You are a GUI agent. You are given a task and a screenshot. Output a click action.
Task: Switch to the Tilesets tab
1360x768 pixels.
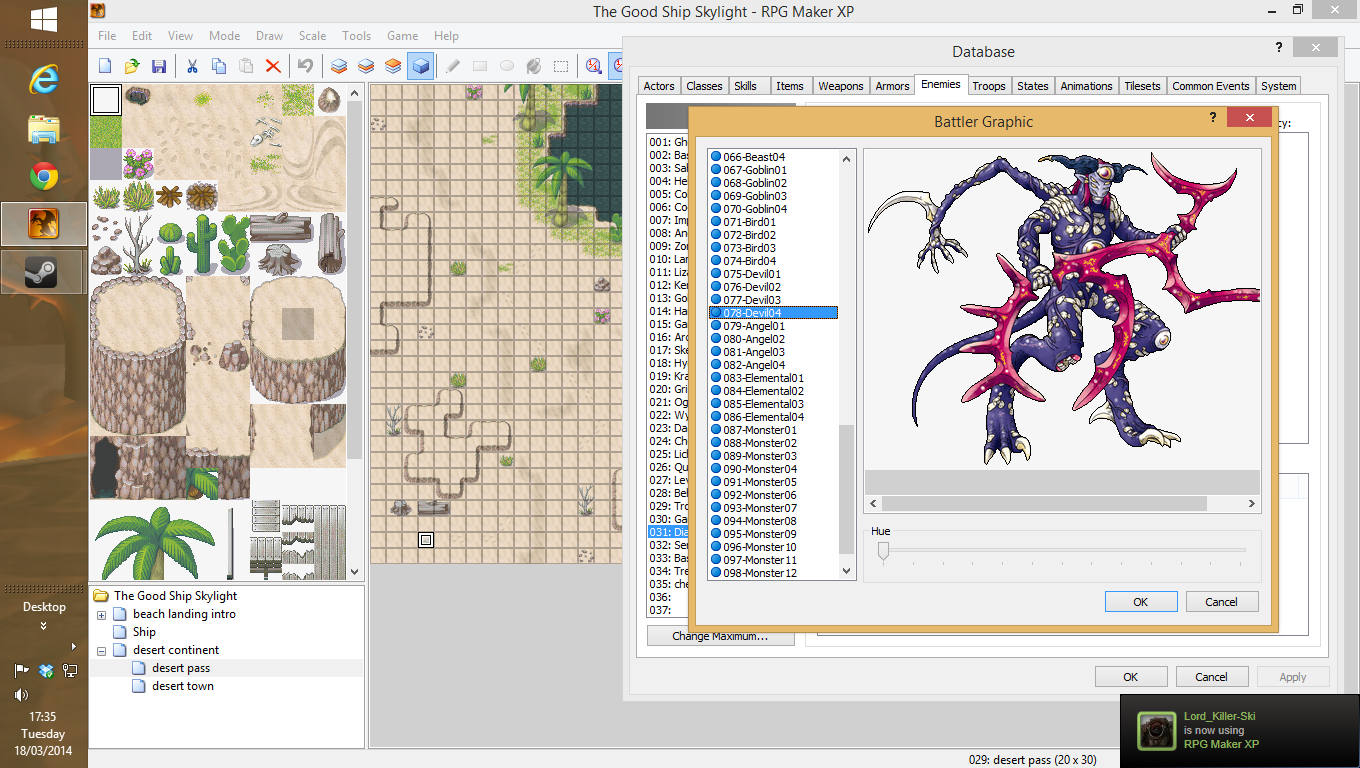pos(1141,86)
